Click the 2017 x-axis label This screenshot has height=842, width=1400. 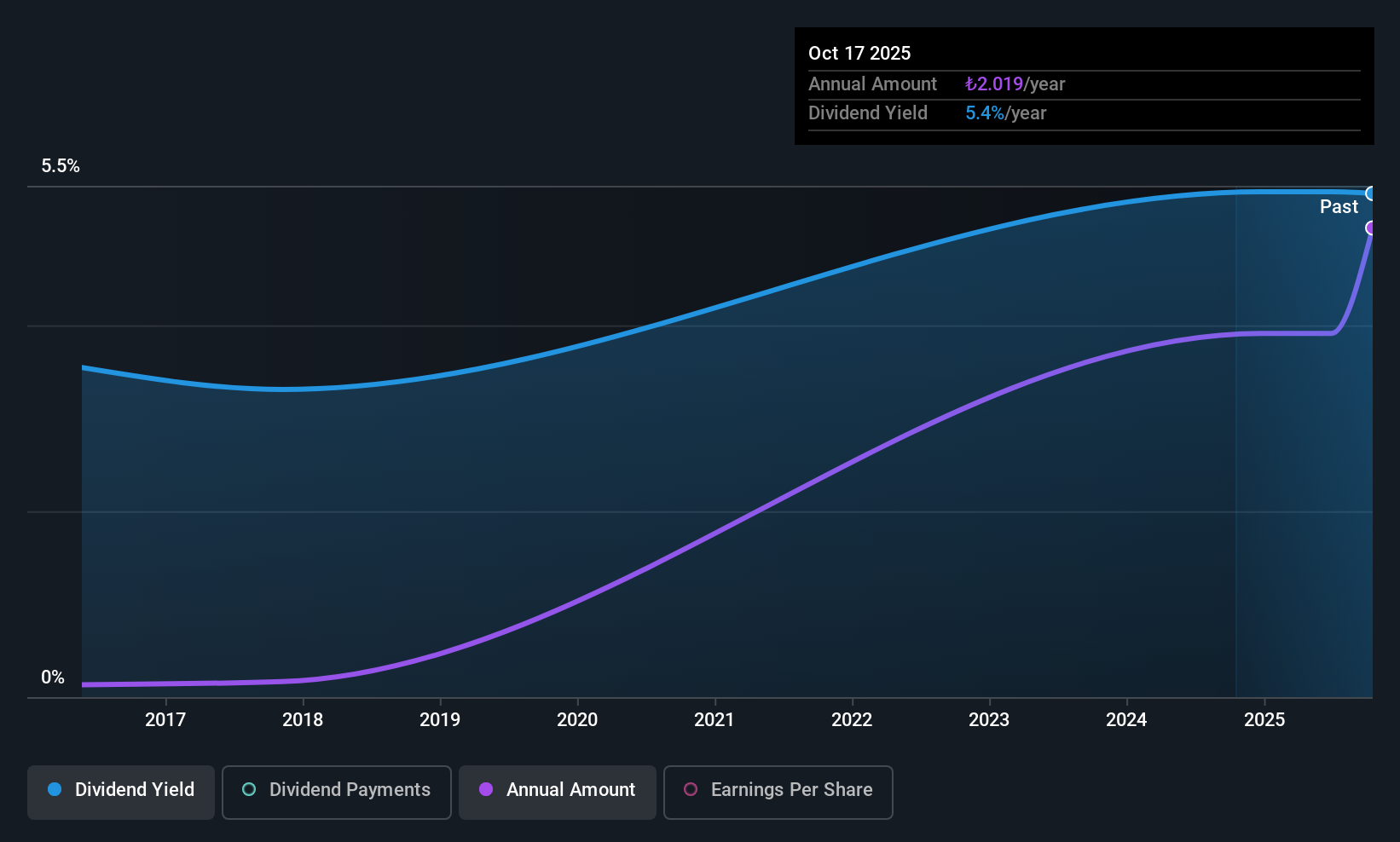[165, 720]
